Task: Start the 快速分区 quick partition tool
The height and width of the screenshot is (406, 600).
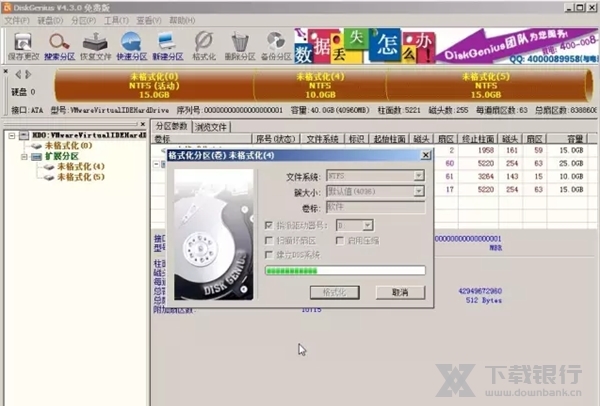Action: point(132,46)
